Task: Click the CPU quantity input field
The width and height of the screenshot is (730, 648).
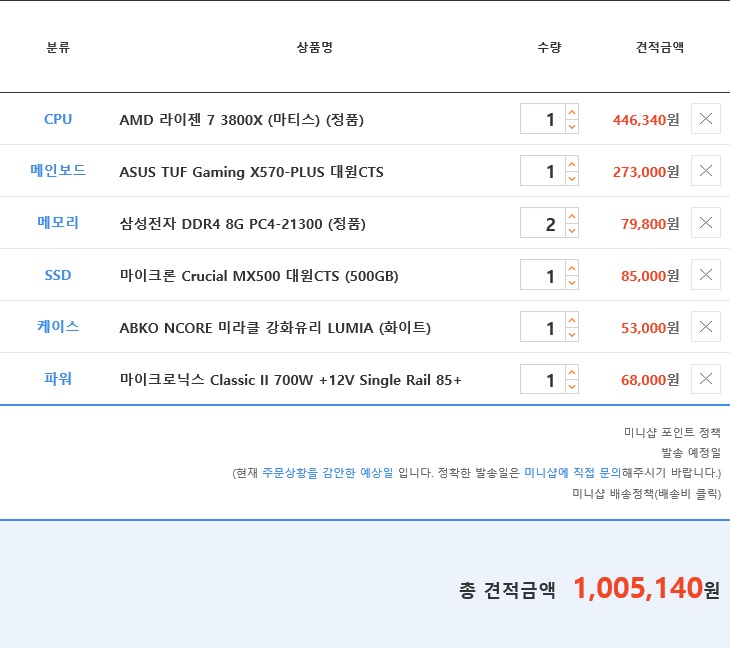Action: pyautogui.click(x=543, y=119)
